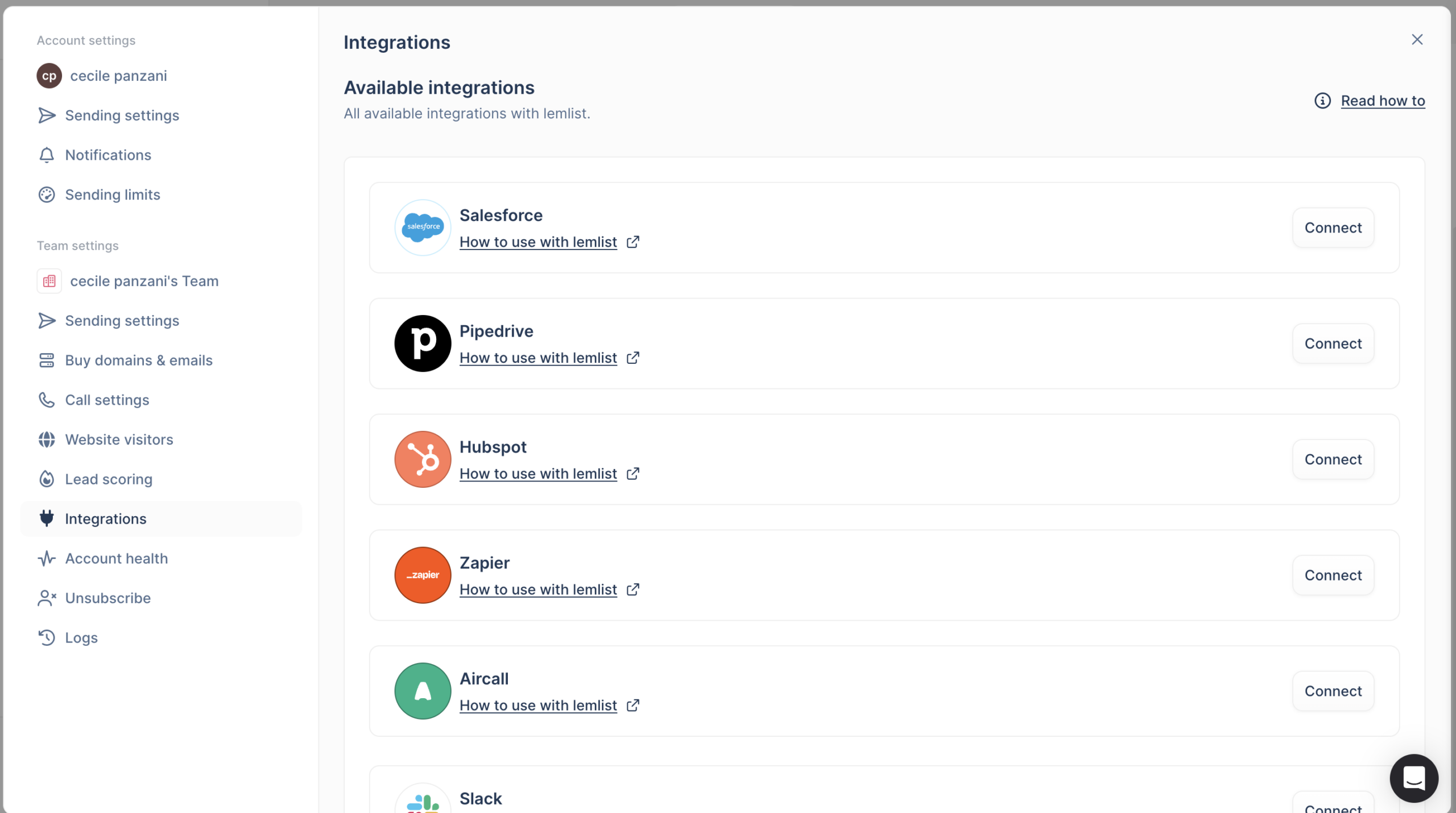Select the Hubspot integration logo
This screenshot has height=813, width=1456.
click(x=422, y=459)
